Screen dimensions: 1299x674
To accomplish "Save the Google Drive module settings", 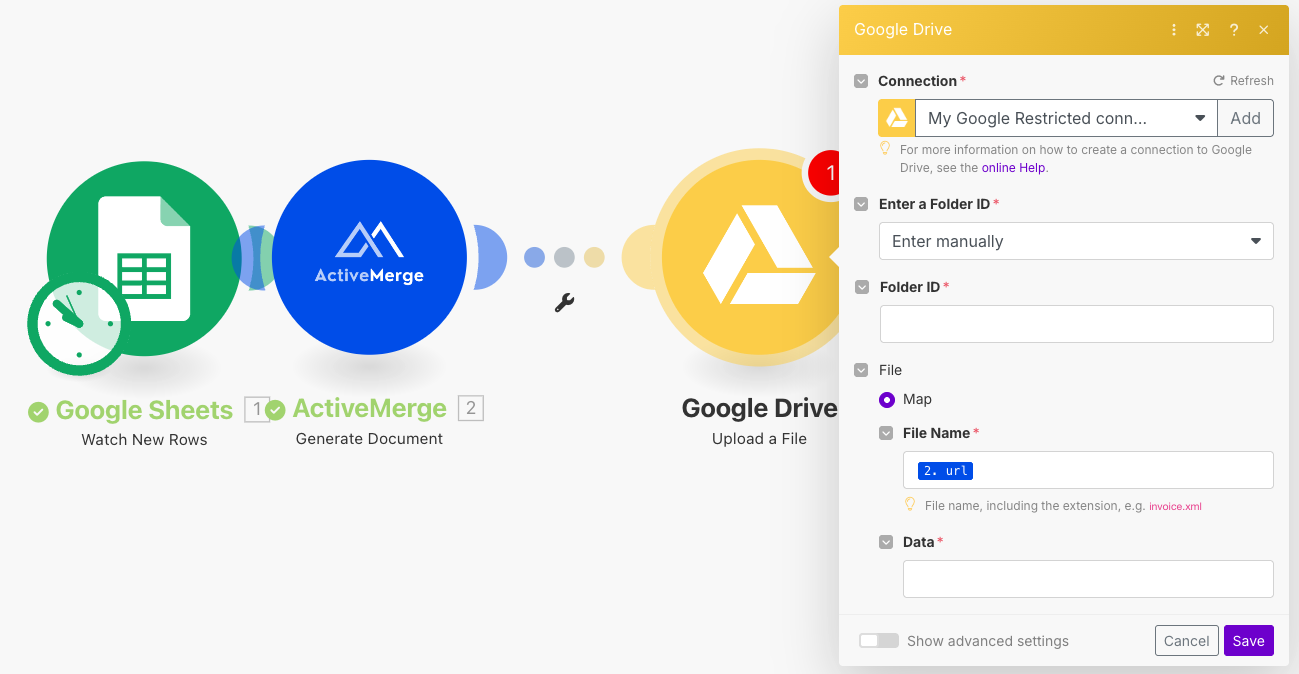I will pos(1248,640).
